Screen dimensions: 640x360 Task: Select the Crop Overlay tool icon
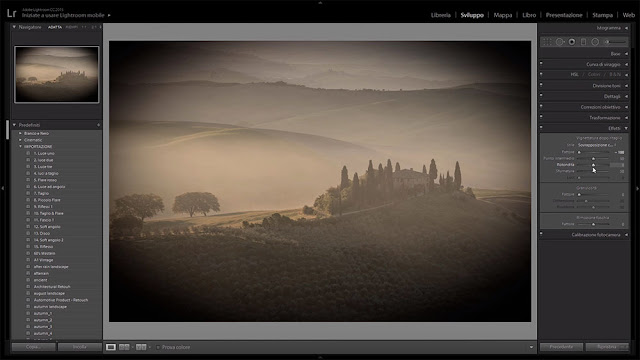click(x=547, y=42)
